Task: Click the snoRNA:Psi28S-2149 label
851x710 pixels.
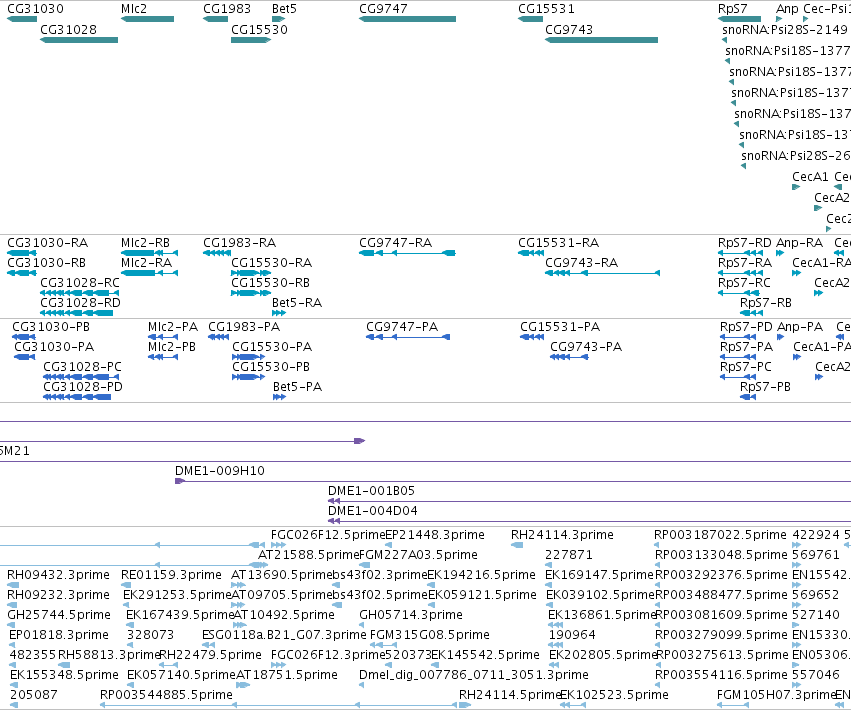Action: [785, 30]
